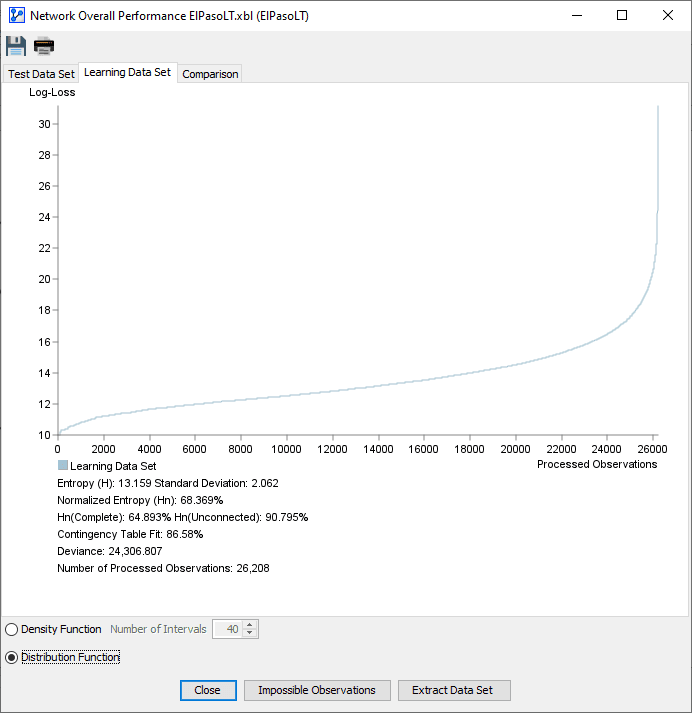Save the chart using floppy disk icon

16,46
